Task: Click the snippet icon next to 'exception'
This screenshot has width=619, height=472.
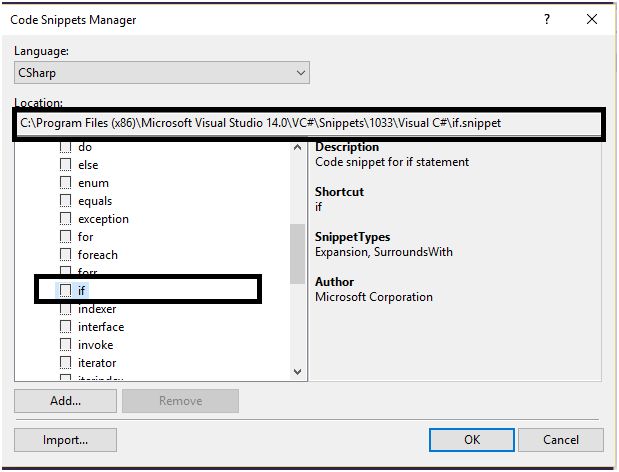Action: pos(66,219)
